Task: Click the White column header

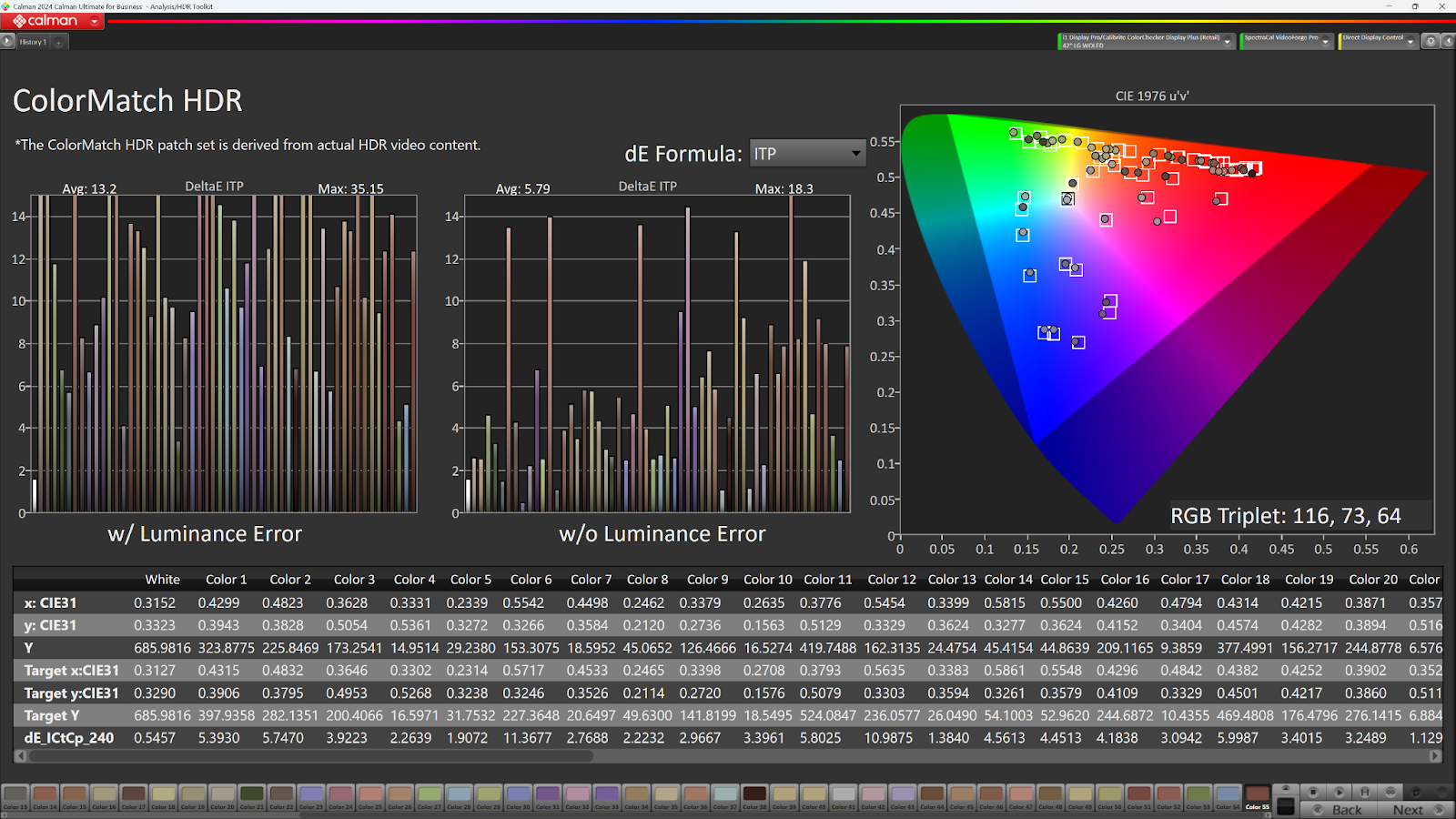Action: coord(163,580)
